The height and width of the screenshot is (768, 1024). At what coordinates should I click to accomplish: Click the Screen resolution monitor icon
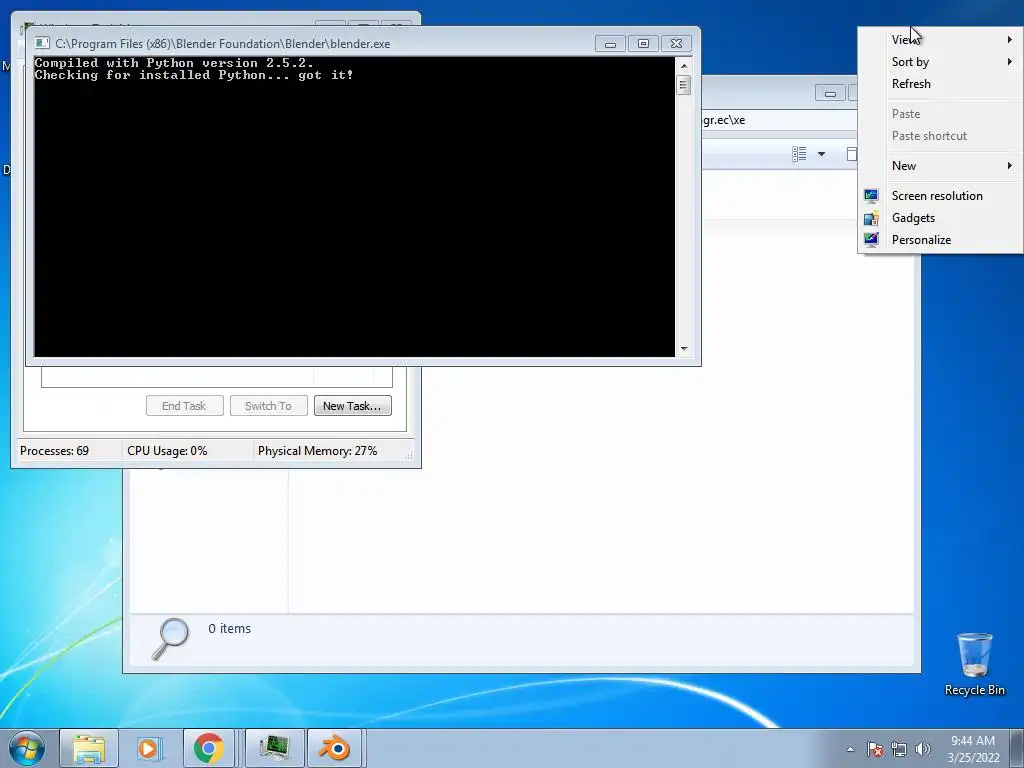pos(871,196)
